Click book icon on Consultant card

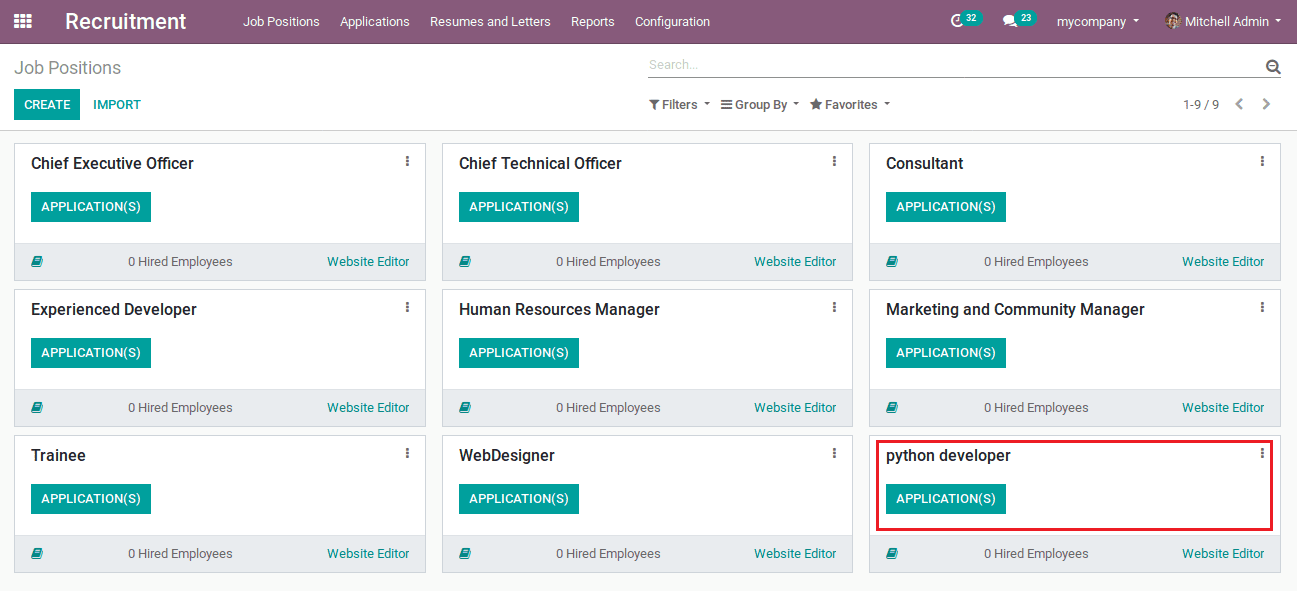click(892, 262)
